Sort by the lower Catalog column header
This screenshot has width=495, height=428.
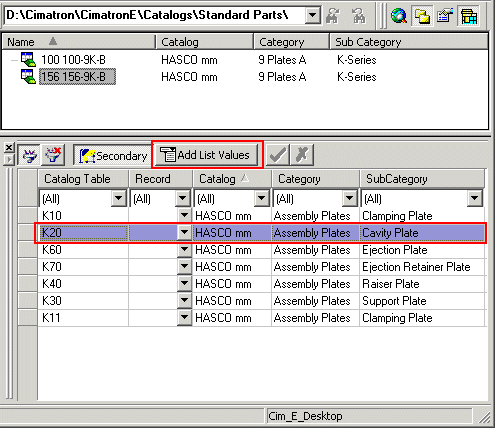[x=232, y=179]
